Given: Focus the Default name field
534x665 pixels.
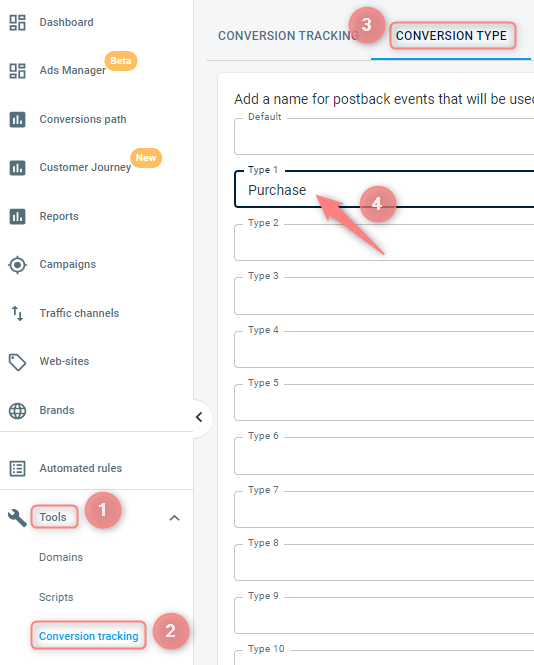Looking at the screenshot, I should click(x=384, y=137).
